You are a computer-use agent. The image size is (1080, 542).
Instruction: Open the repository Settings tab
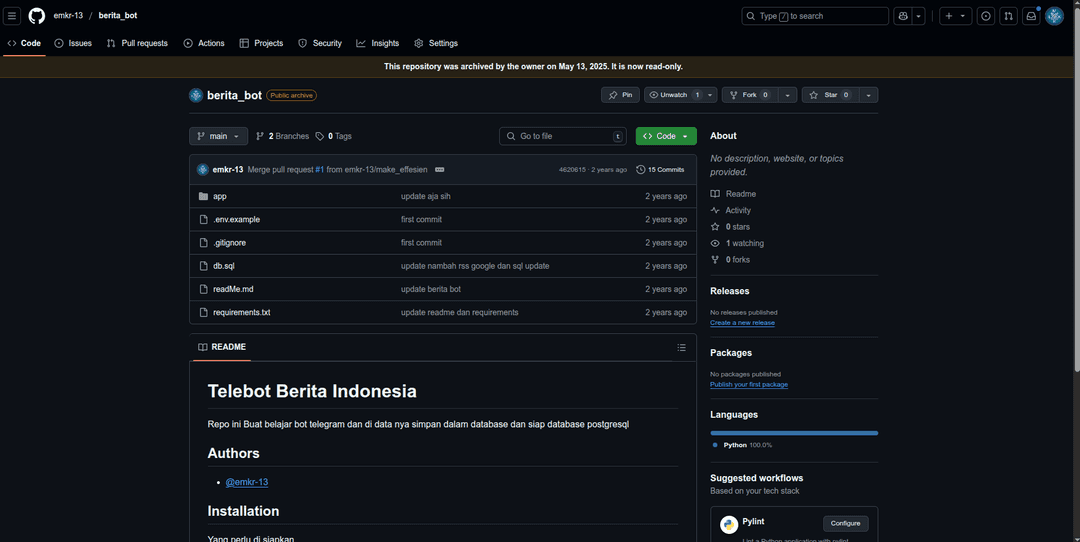(x=436, y=43)
